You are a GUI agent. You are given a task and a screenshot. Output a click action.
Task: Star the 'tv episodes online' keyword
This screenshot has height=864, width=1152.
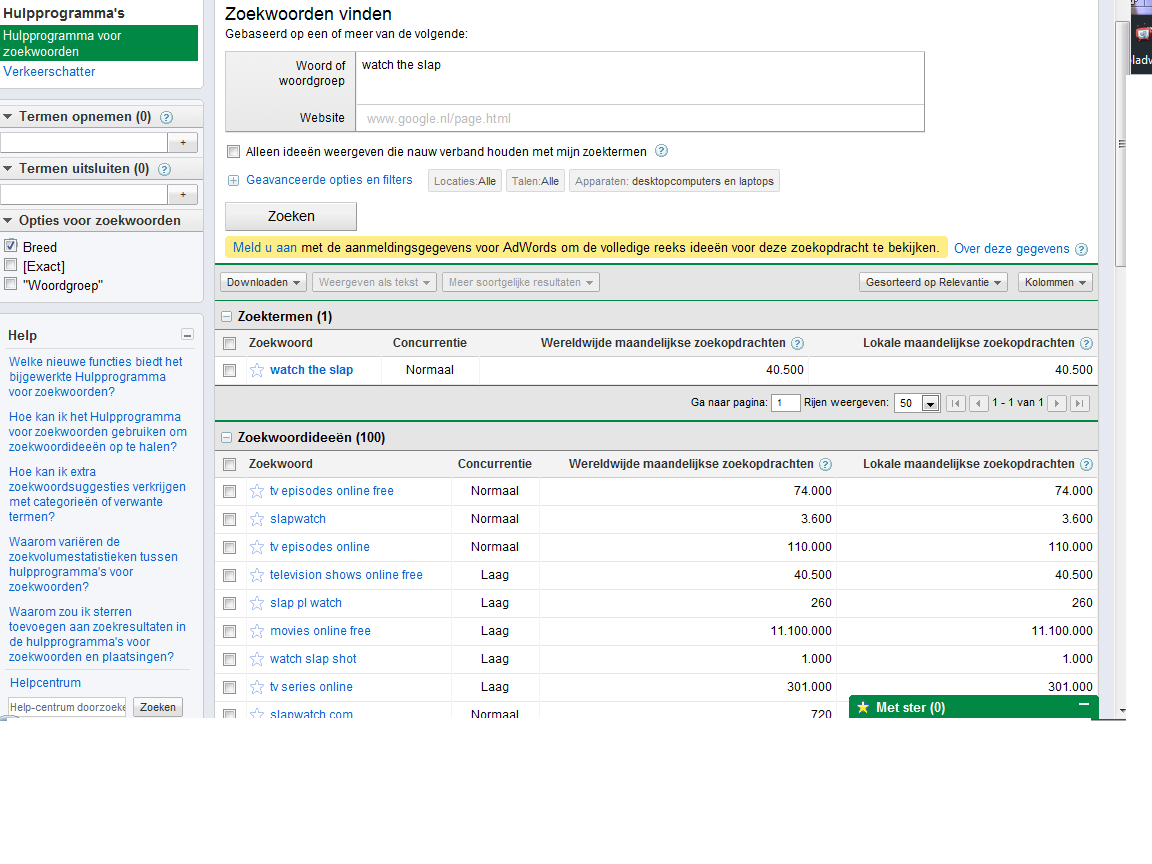click(x=256, y=547)
